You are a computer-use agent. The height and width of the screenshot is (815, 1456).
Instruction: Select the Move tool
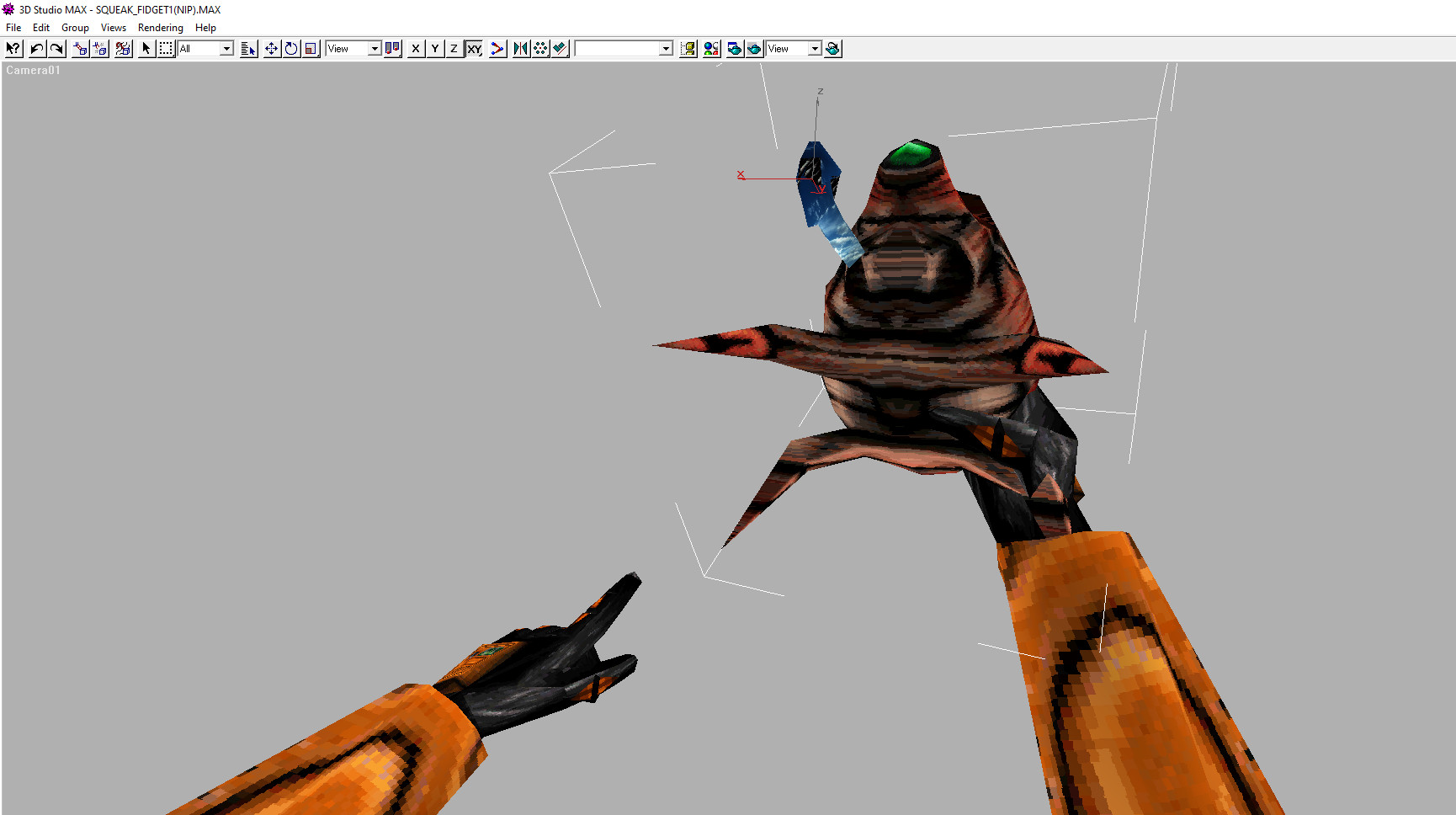point(271,48)
